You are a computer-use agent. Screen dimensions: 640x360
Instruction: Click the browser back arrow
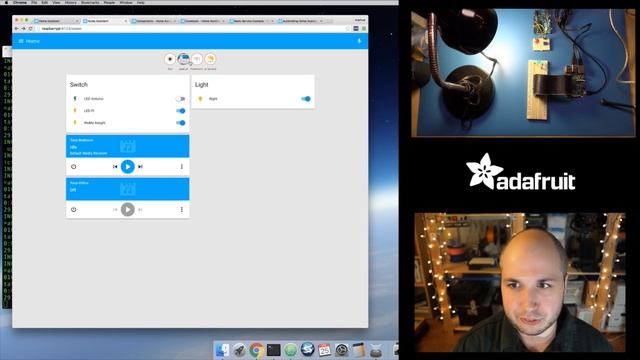pos(16,29)
